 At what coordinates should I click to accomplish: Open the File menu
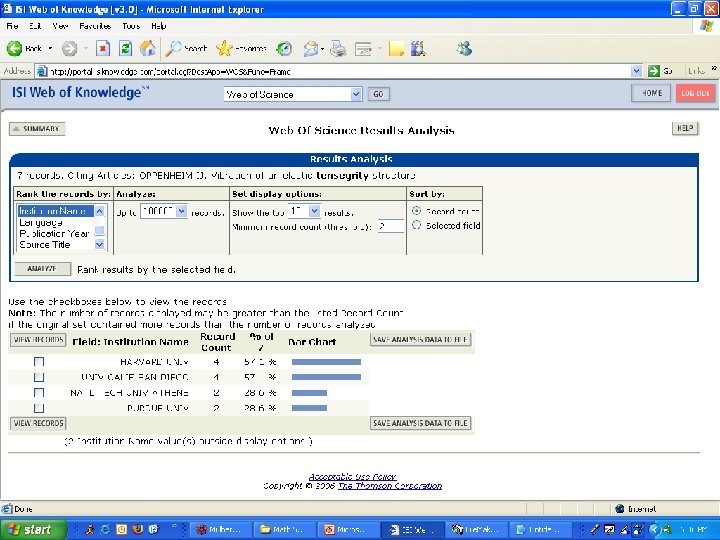tap(12, 26)
